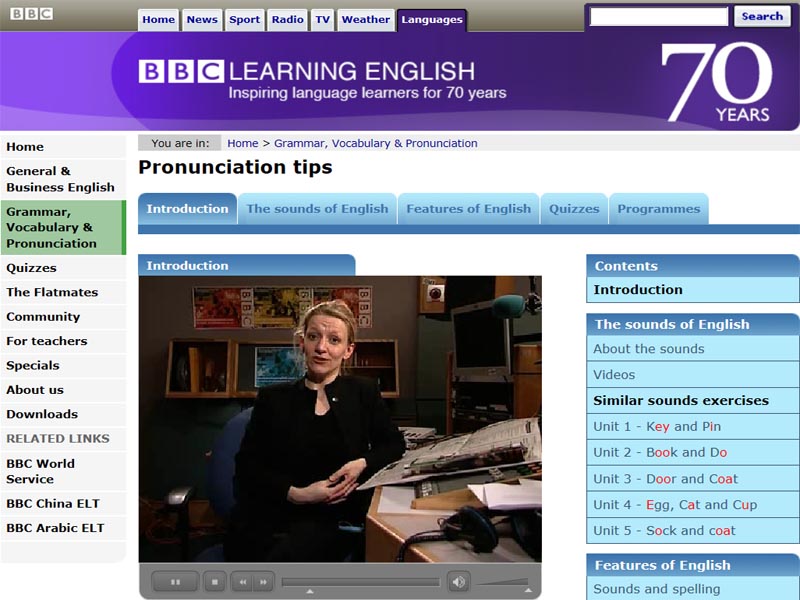The height and width of the screenshot is (600, 800).
Task: Click into the search text field
Action: tap(659, 16)
